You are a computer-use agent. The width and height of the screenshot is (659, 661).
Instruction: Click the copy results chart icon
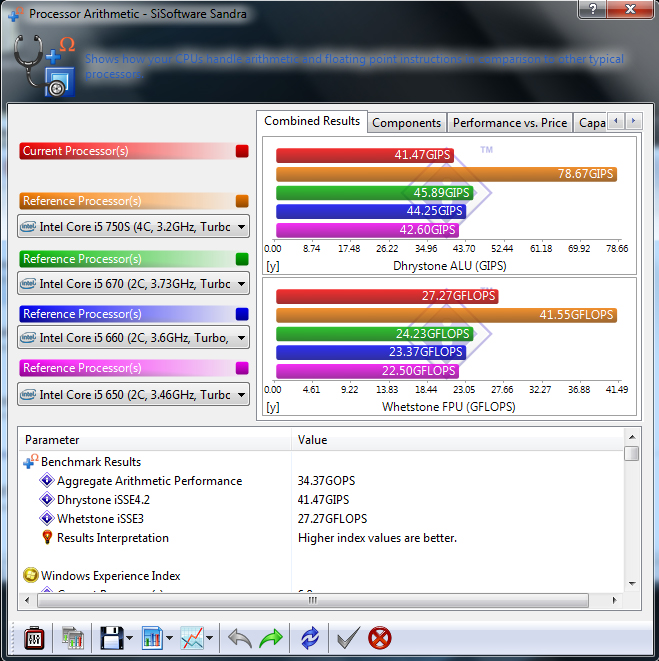(x=73, y=638)
